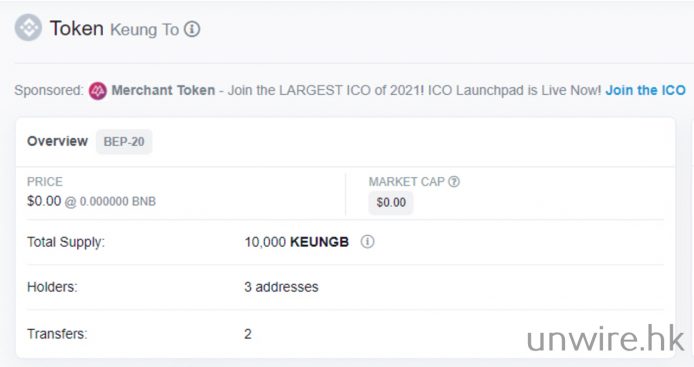
Task: Follow the Join the ICO link
Action: [x=645, y=90]
